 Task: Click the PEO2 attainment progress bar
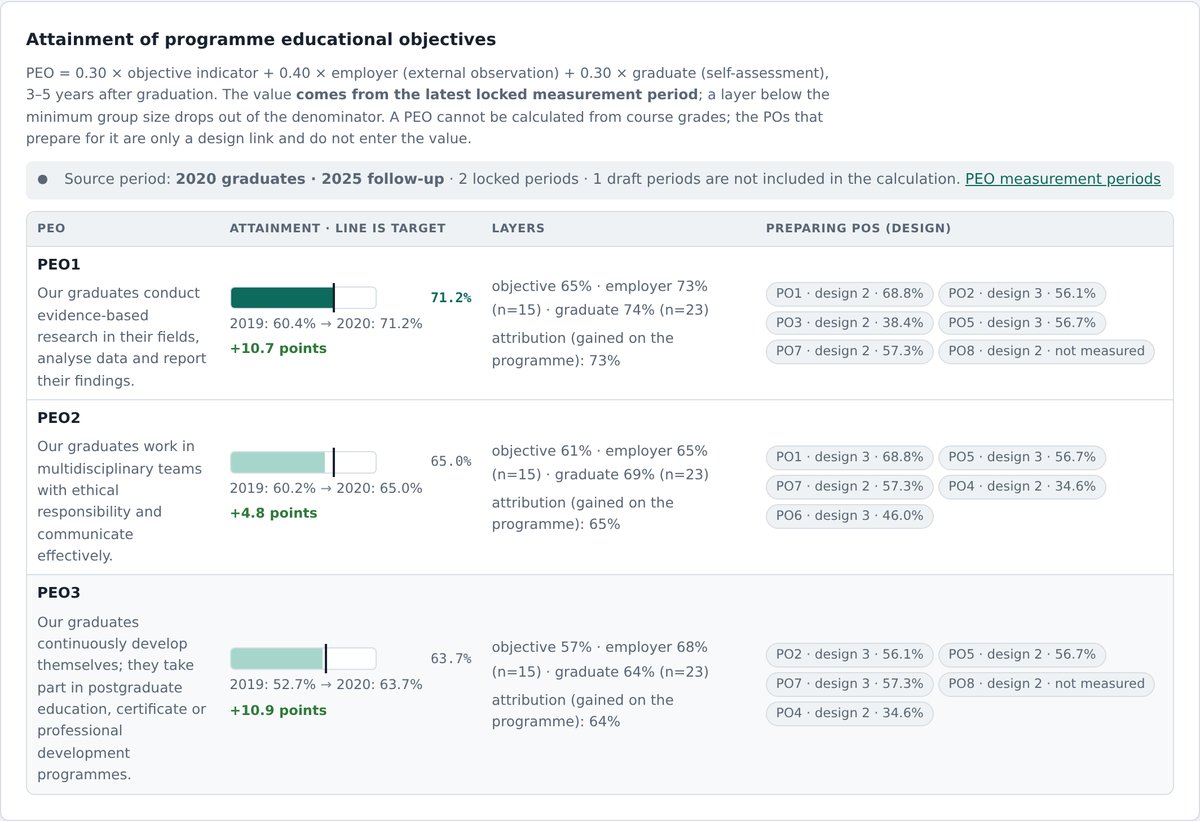304,462
